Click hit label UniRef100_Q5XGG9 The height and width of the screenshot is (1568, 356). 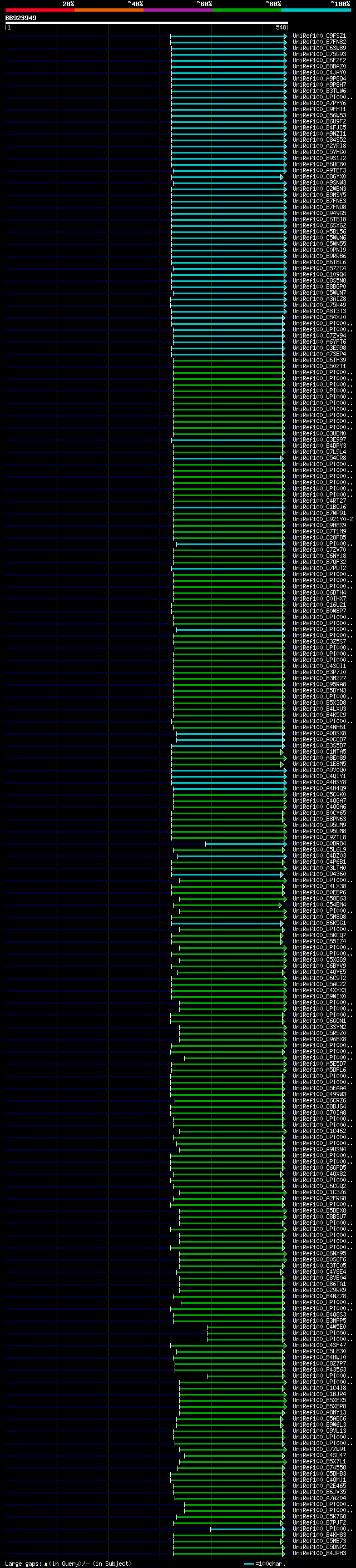click(x=319, y=960)
